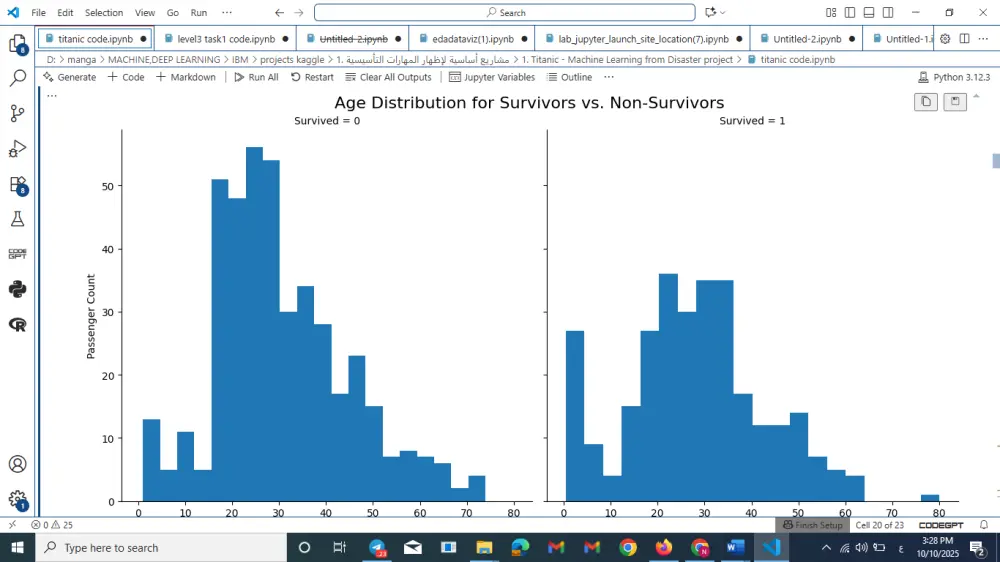Run All notebook cells
The width and height of the screenshot is (1000, 562).
click(256, 77)
